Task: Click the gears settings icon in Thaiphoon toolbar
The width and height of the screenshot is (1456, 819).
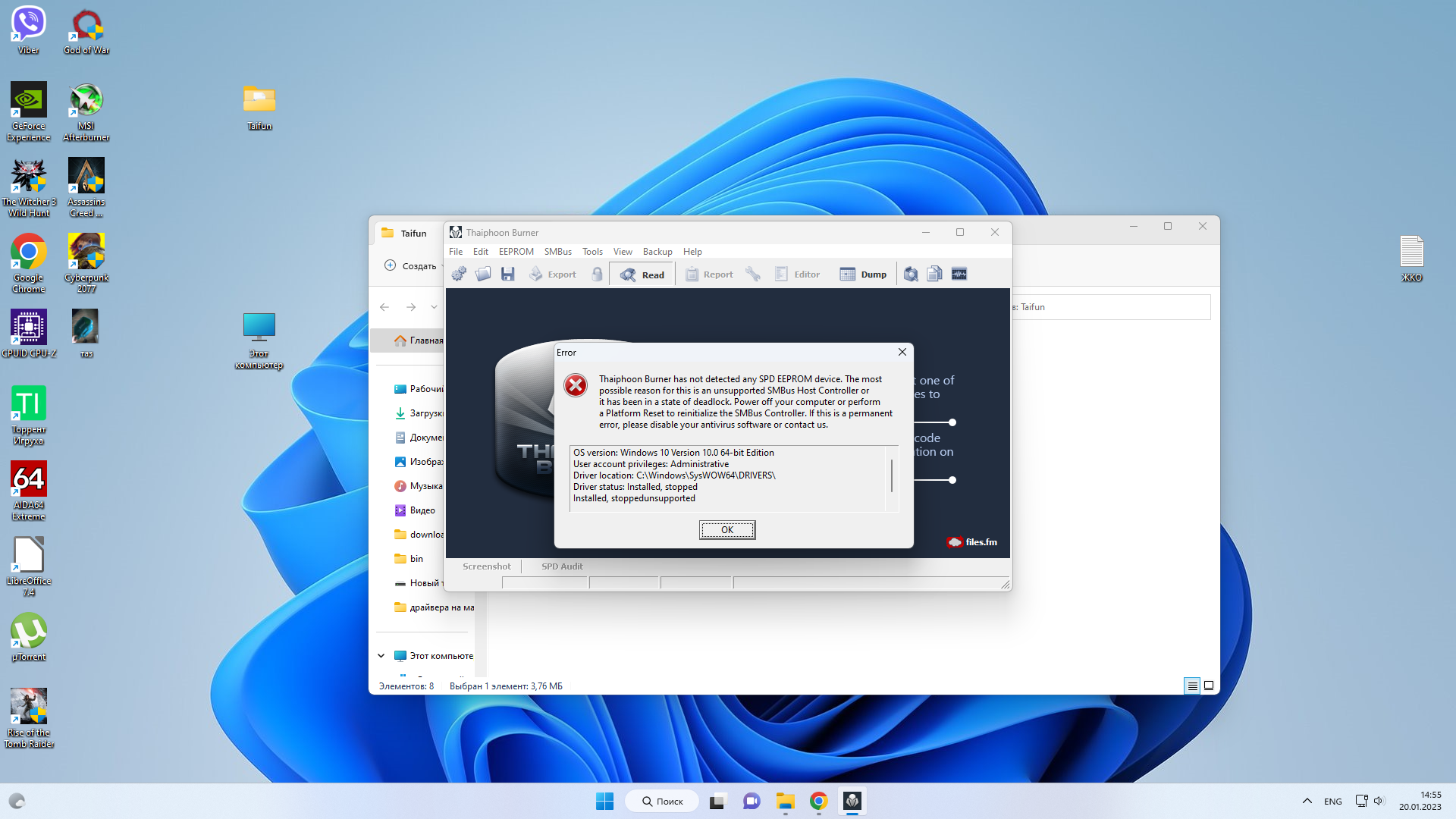Action: tap(459, 275)
